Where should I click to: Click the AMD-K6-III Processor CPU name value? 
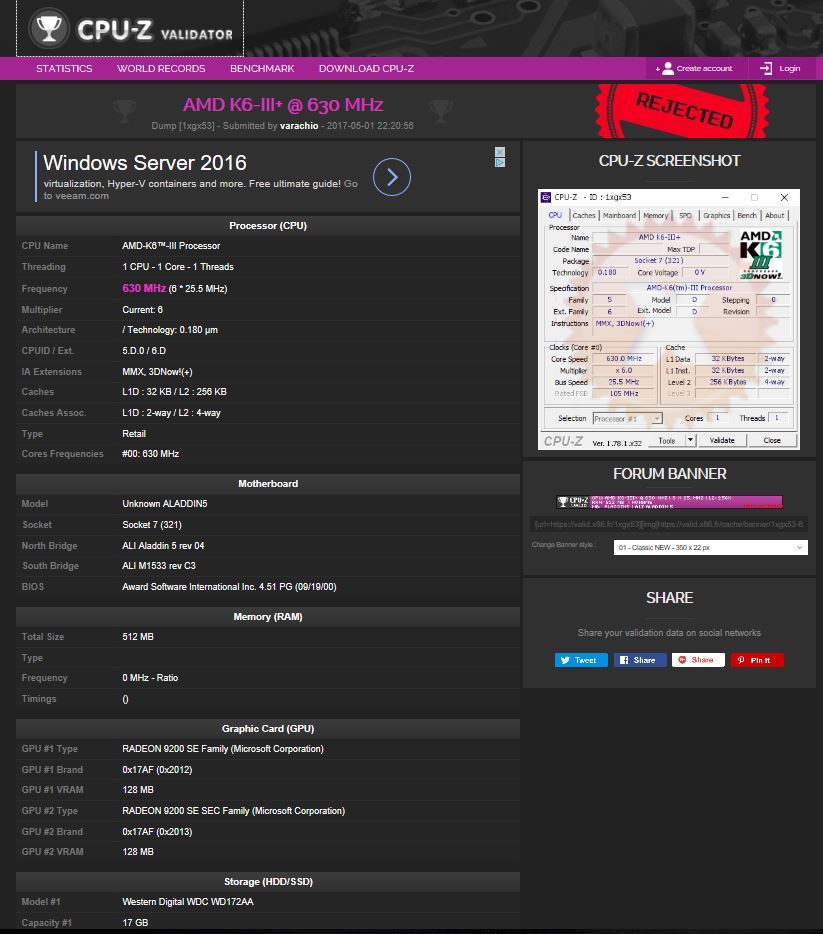pyautogui.click(x=171, y=246)
